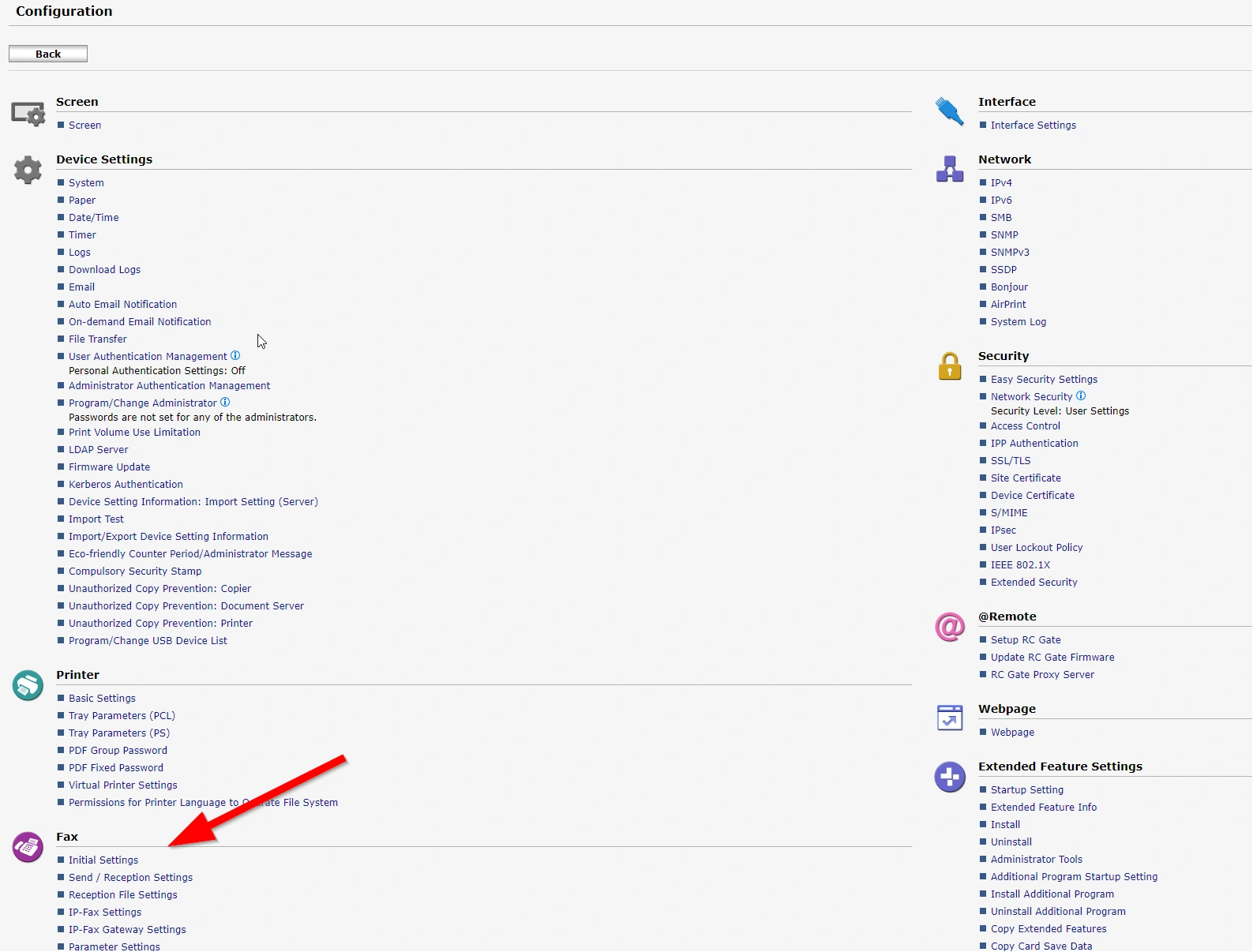
Task: Click info icon next to Network Security
Action: (x=1081, y=396)
